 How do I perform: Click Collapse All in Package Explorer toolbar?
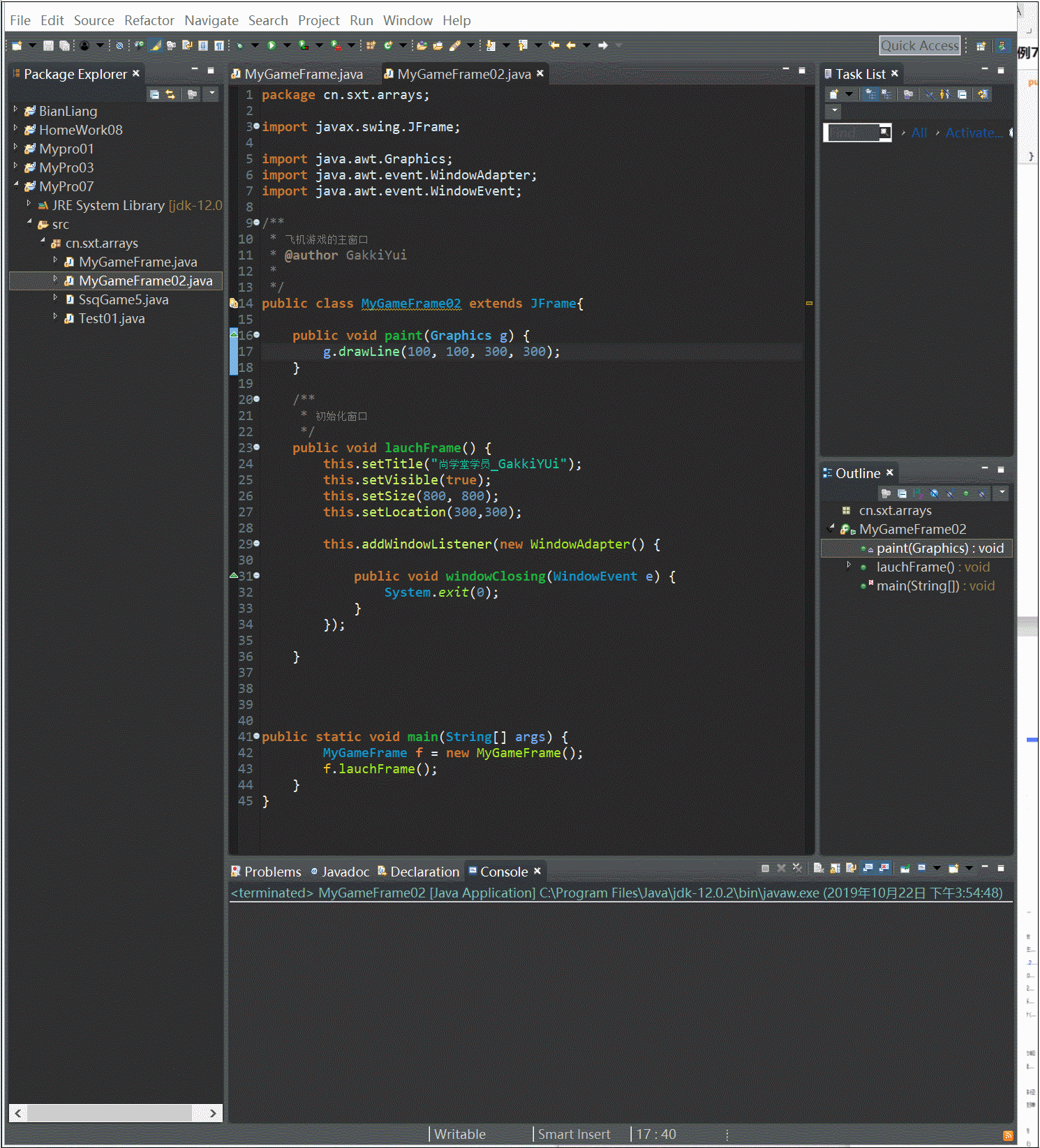point(154,94)
